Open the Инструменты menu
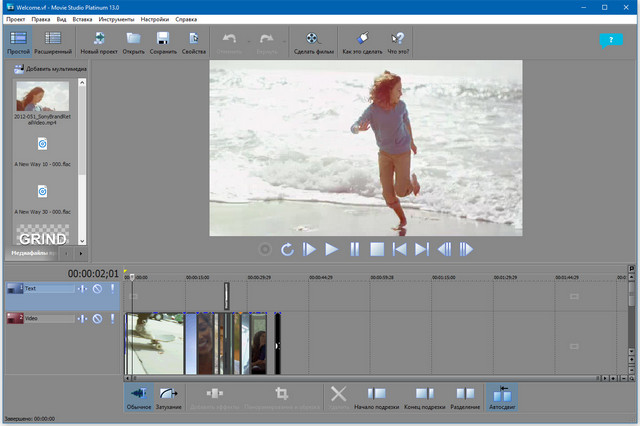Screen dimensions: 640x426 coord(116,19)
